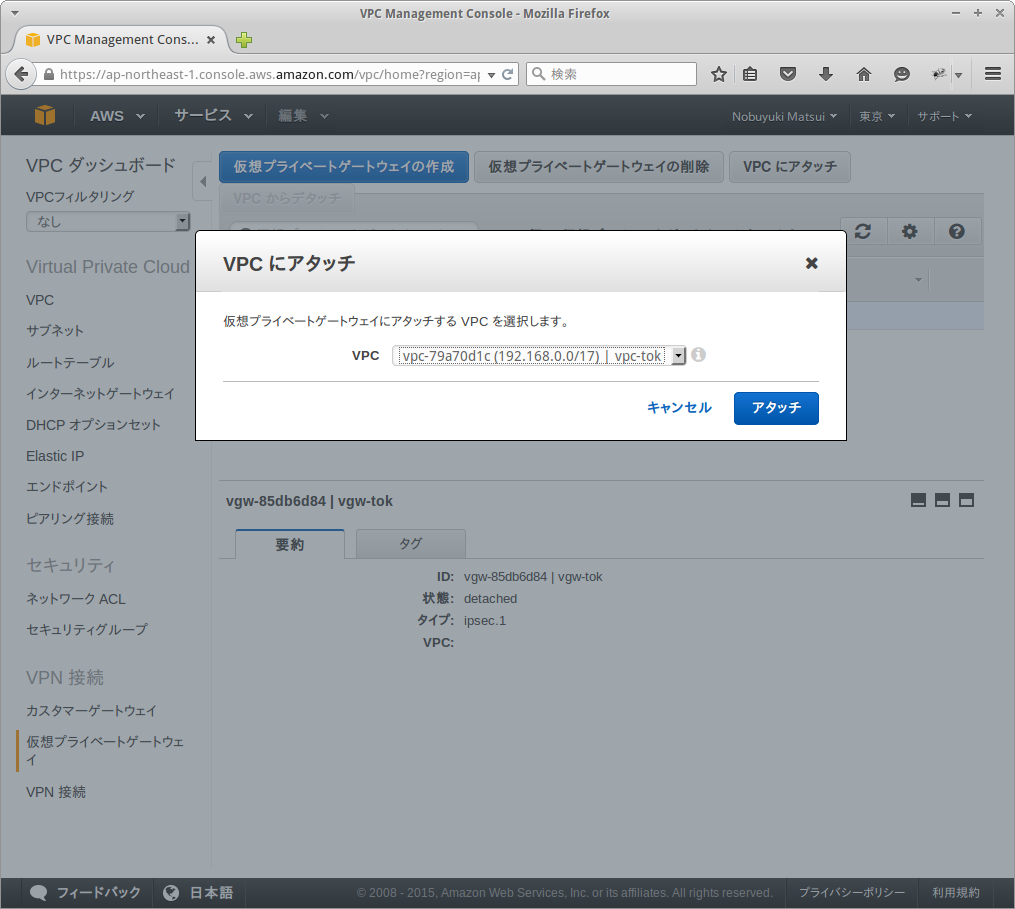Select the minimize detail pane layout icon
This screenshot has width=1015, height=909.
[918, 500]
